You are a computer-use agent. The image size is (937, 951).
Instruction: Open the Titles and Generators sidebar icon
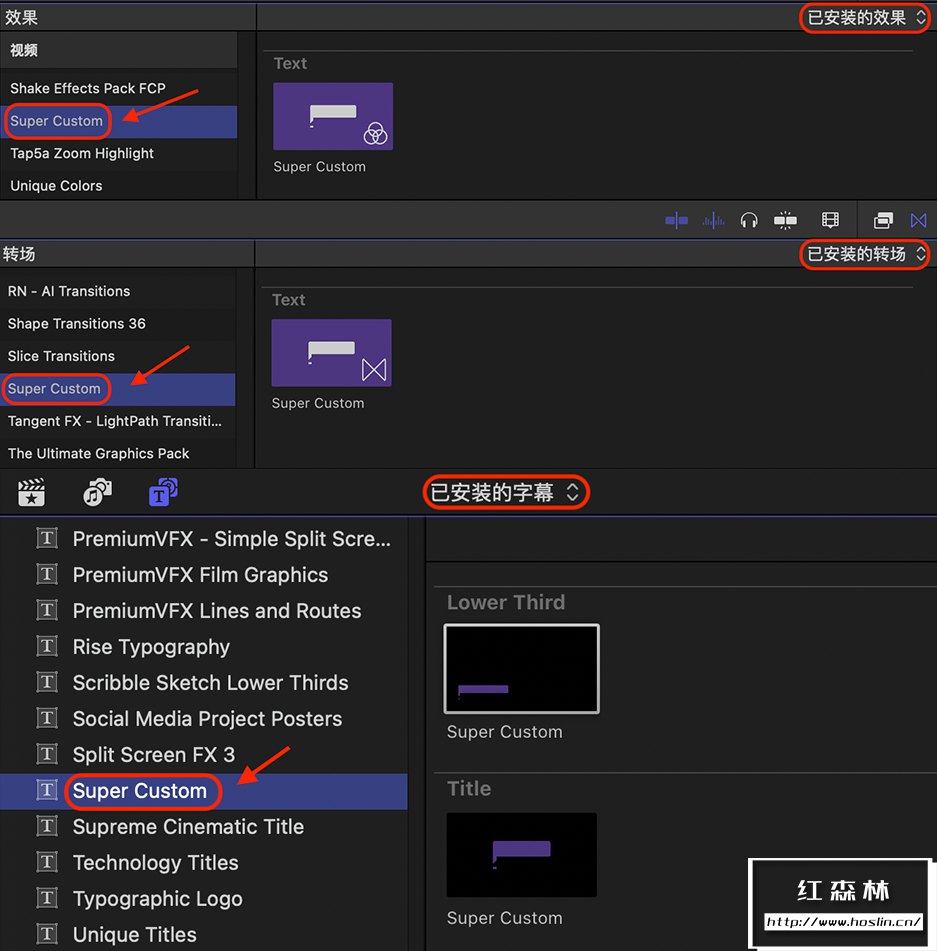(x=163, y=492)
